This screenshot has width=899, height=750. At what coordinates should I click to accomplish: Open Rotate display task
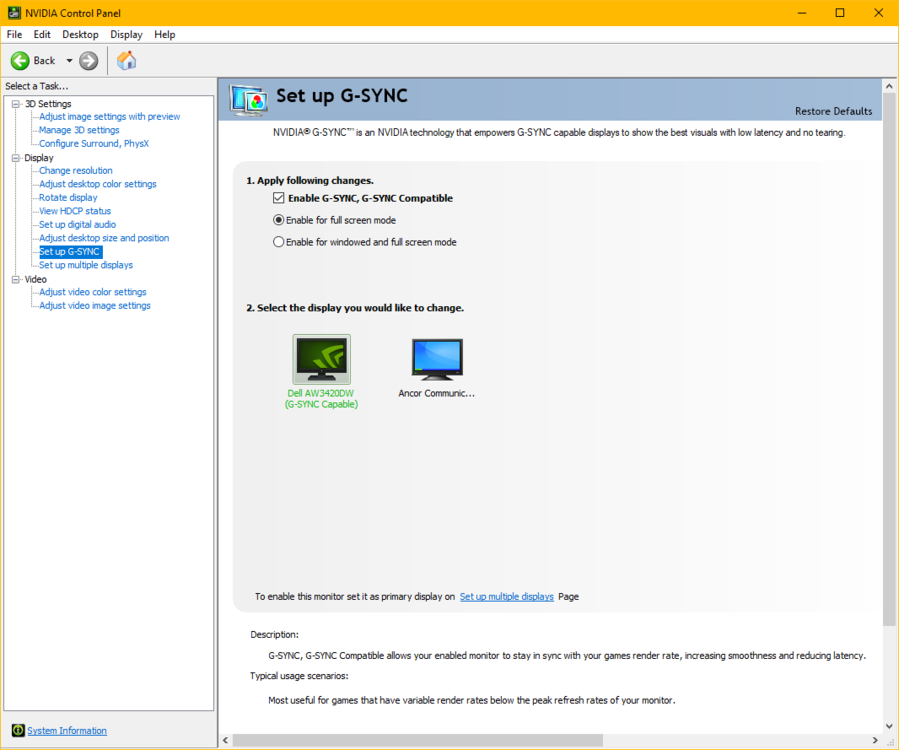pyautogui.click(x=68, y=197)
